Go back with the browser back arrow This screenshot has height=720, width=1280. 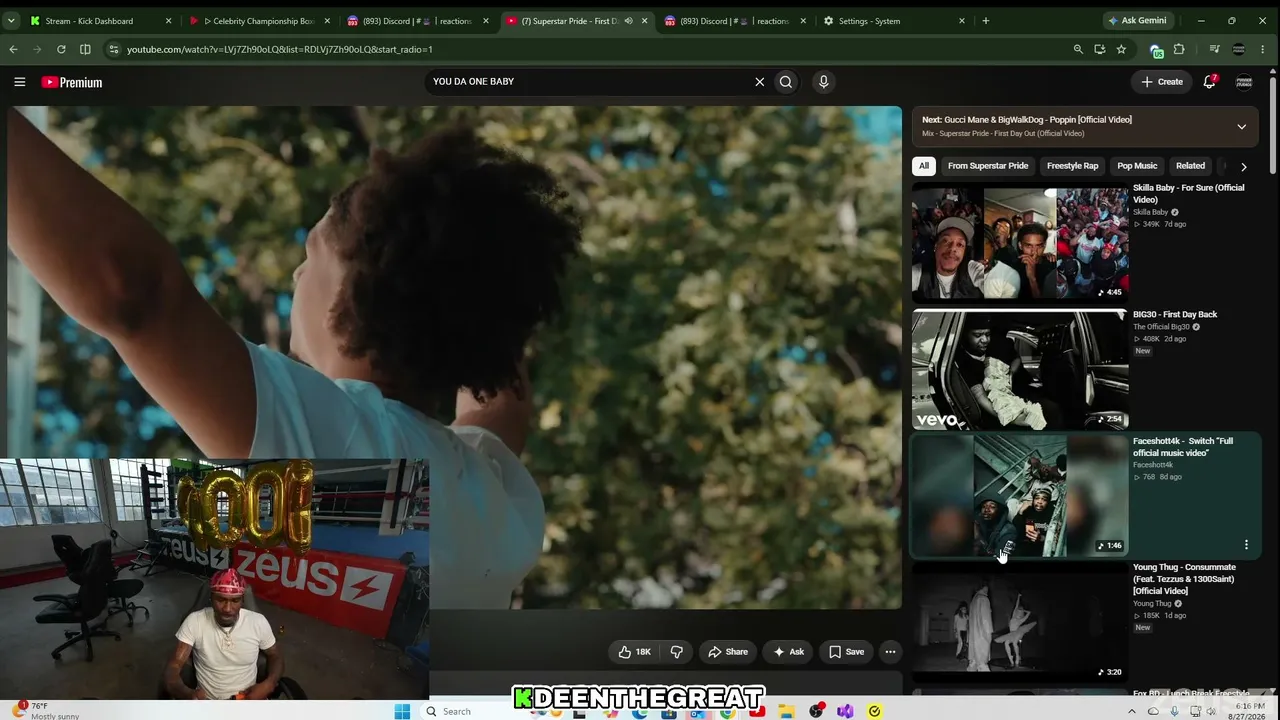(13, 49)
